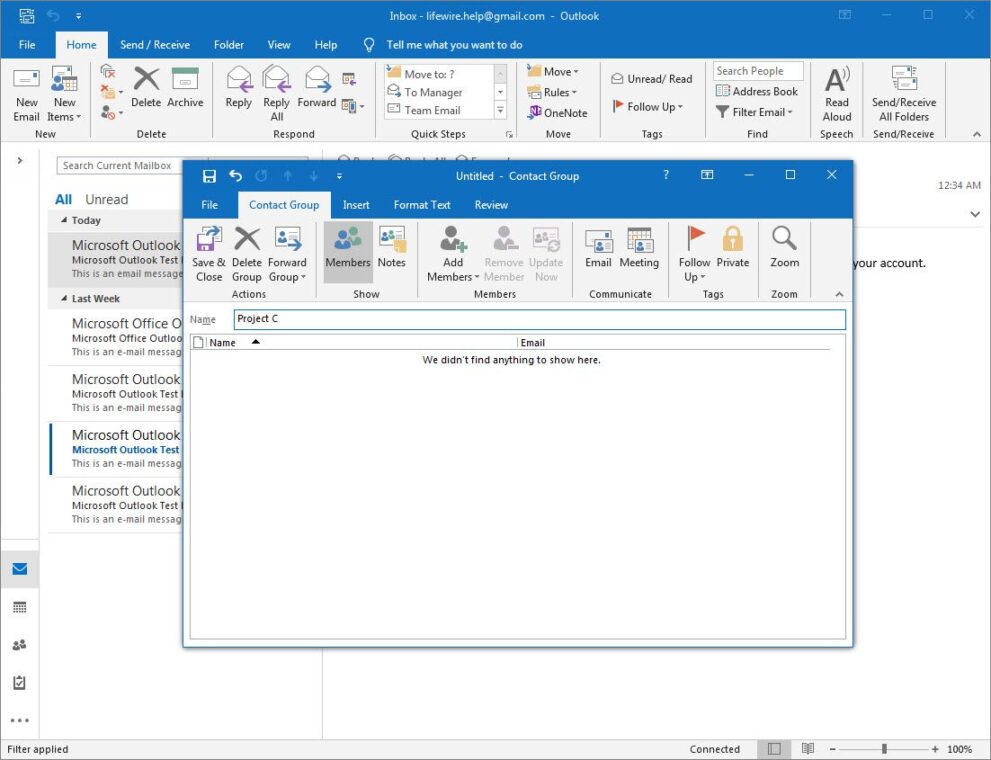Click Email in Communicate group
The width and height of the screenshot is (991, 760).
point(598,248)
